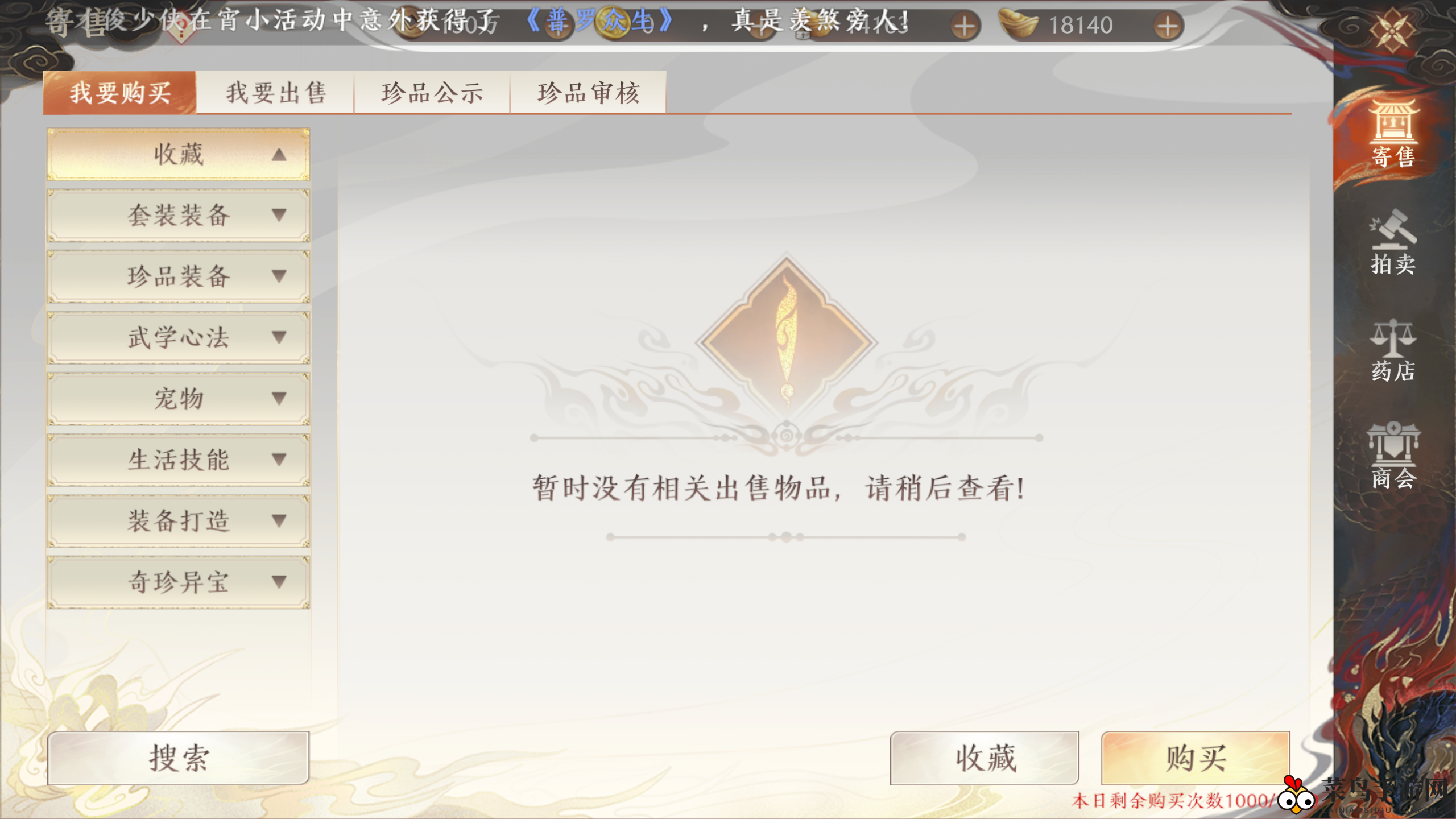This screenshot has height=819, width=1456.
Task: Expand the 珍品装备 category
Action: (x=178, y=276)
